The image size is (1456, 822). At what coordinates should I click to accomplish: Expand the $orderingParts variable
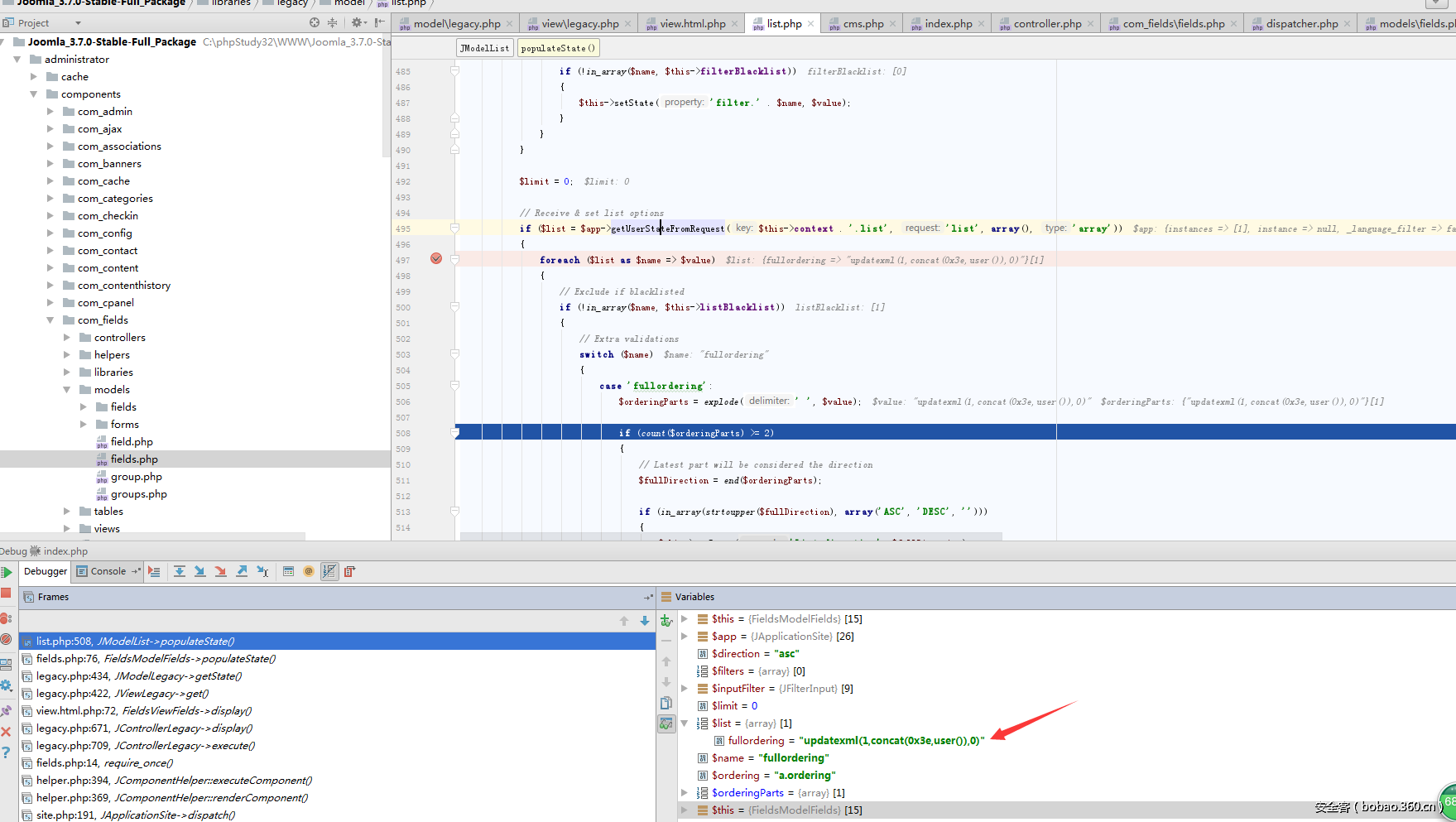(x=685, y=793)
